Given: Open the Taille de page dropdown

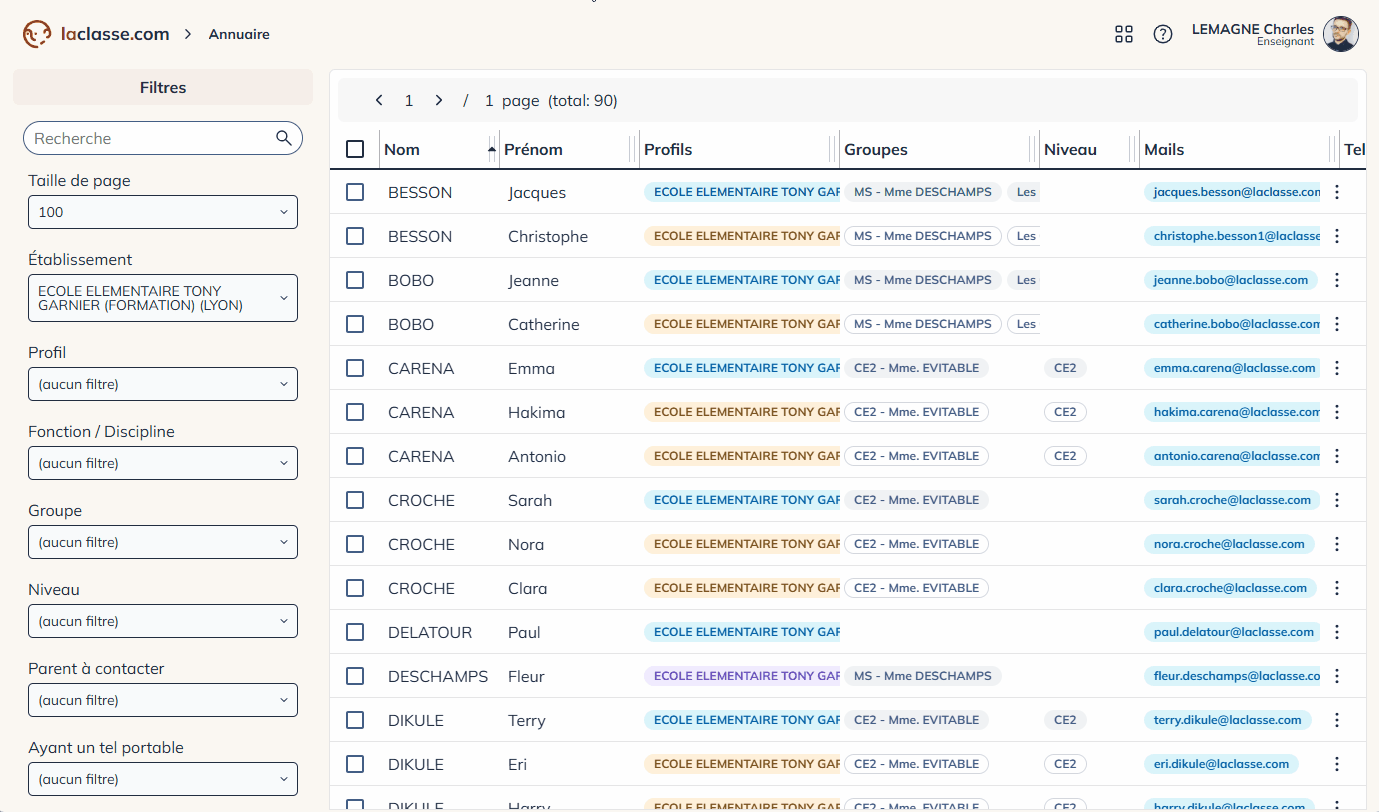Looking at the screenshot, I should pyautogui.click(x=163, y=212).
